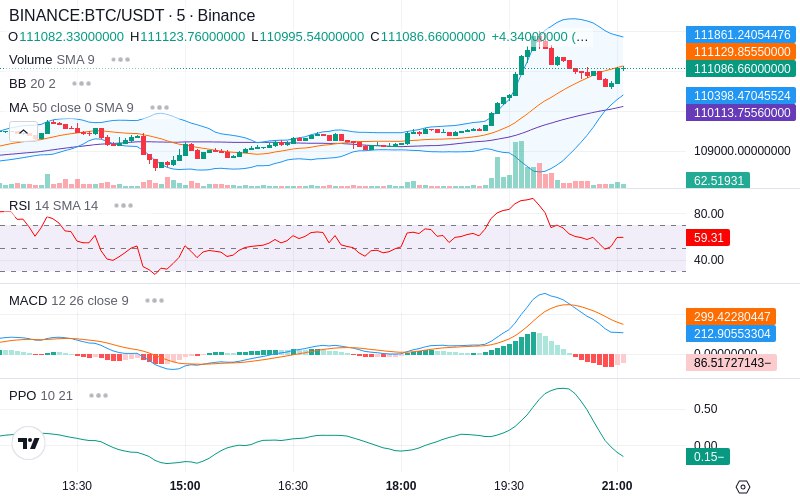Collapse the indicator legend chevron button

23,132
